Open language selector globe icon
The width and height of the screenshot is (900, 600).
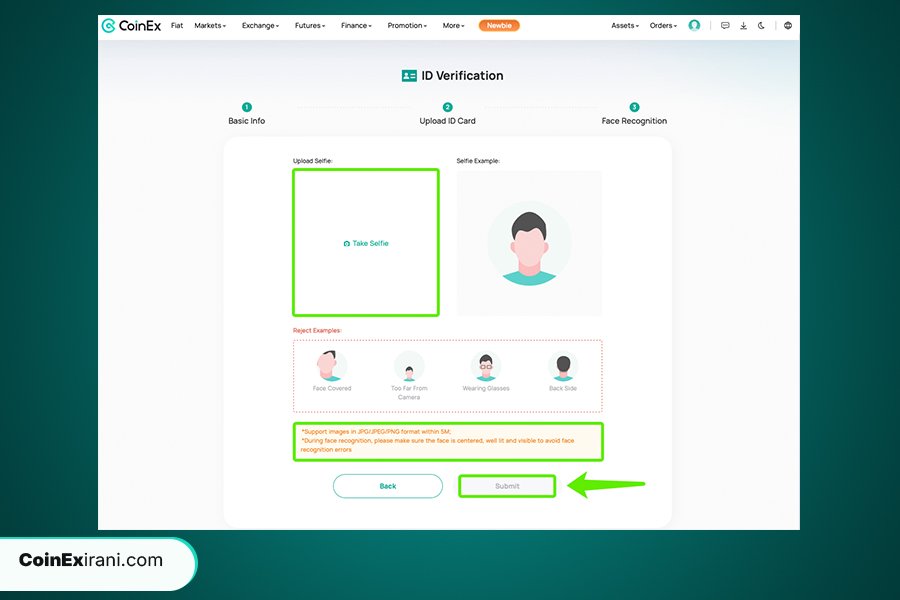[788, 26]
